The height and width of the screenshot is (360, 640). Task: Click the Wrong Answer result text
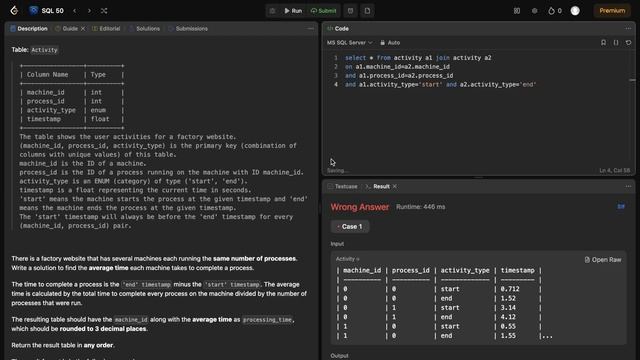coord(360,207)
